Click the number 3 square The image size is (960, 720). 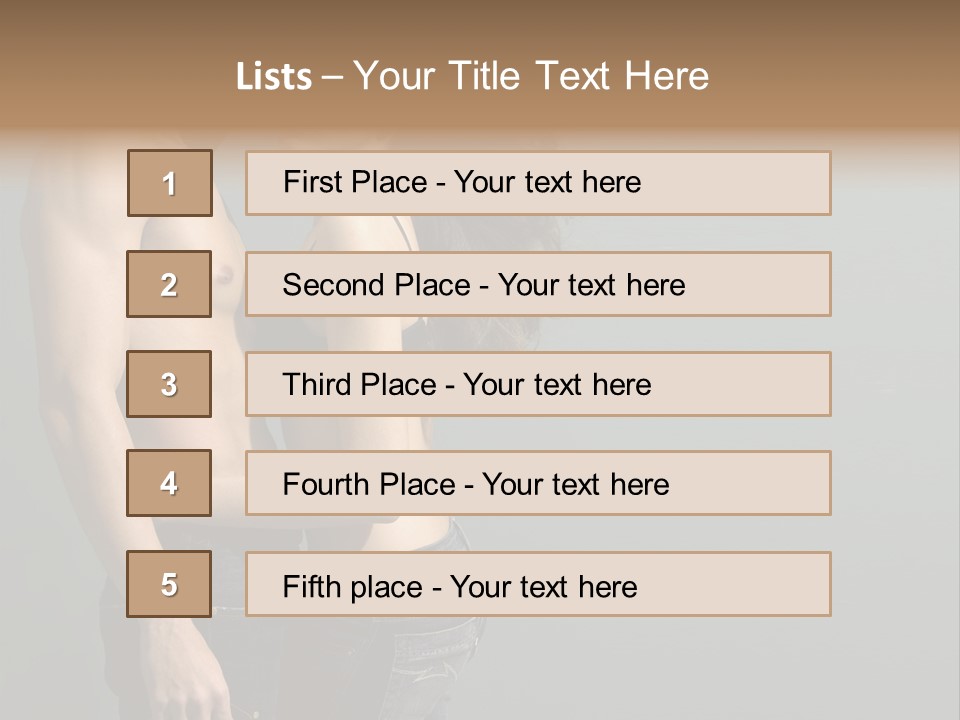pyautogui.click(x=169, y=384)
